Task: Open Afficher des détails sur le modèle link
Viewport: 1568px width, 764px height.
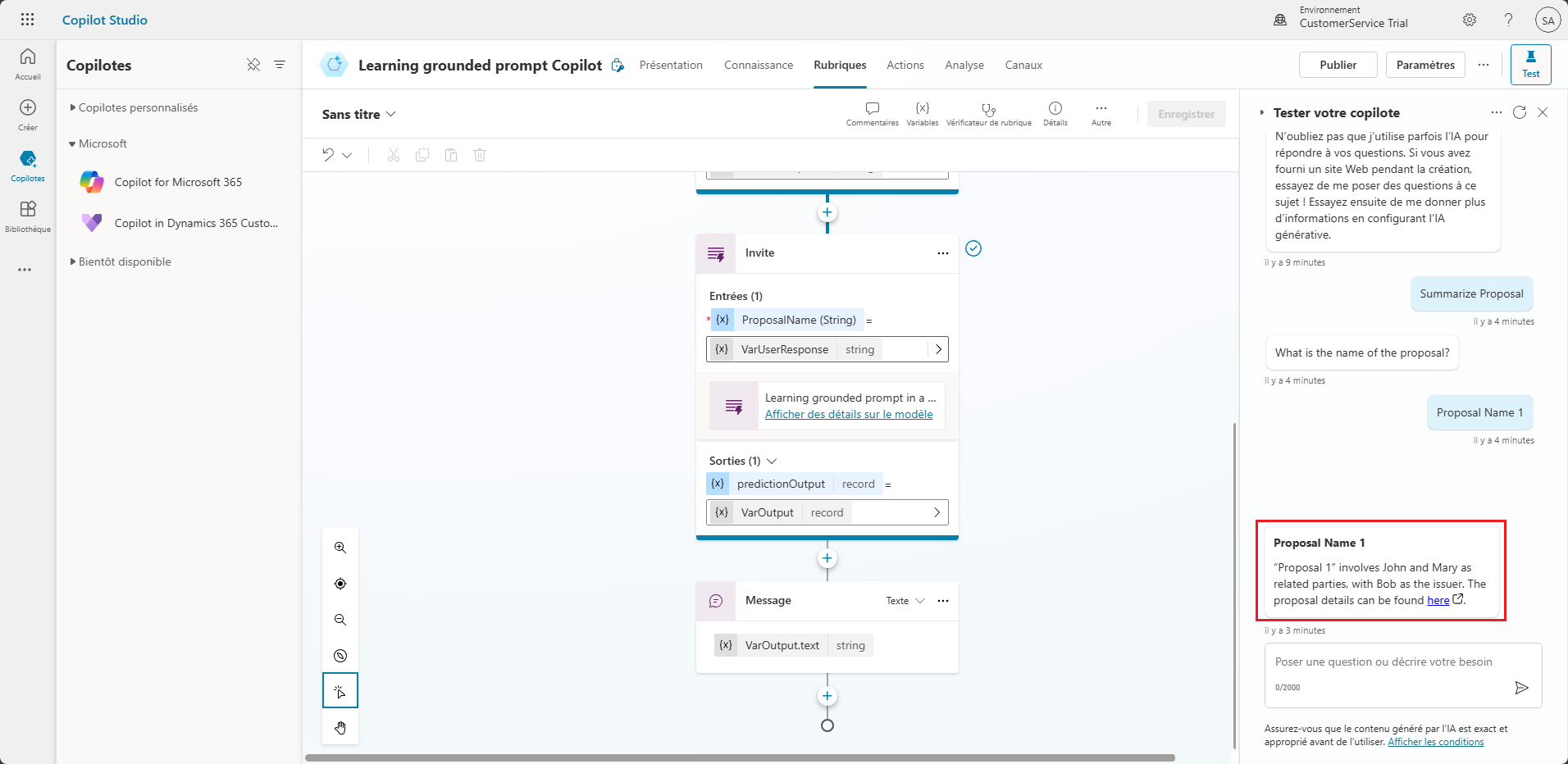Action: click(x=849, y=414)
